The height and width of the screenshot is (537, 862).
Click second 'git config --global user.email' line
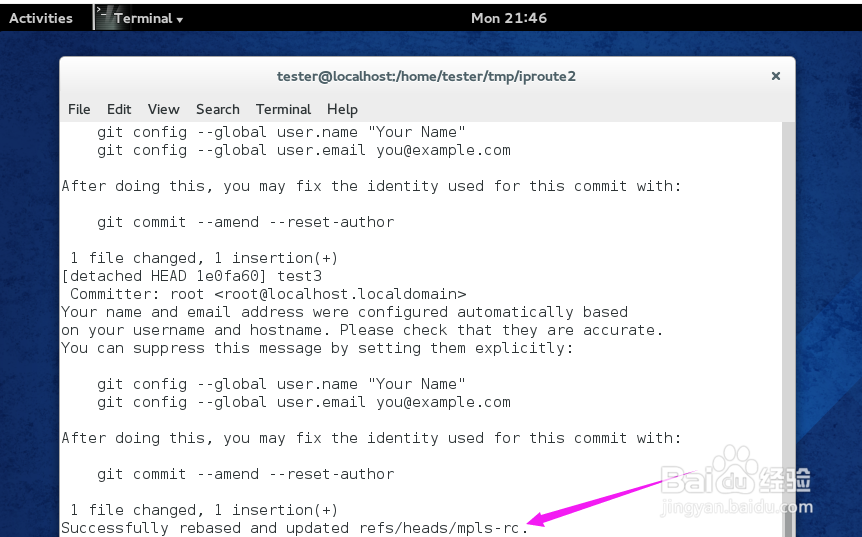click(x=304, y=402)
